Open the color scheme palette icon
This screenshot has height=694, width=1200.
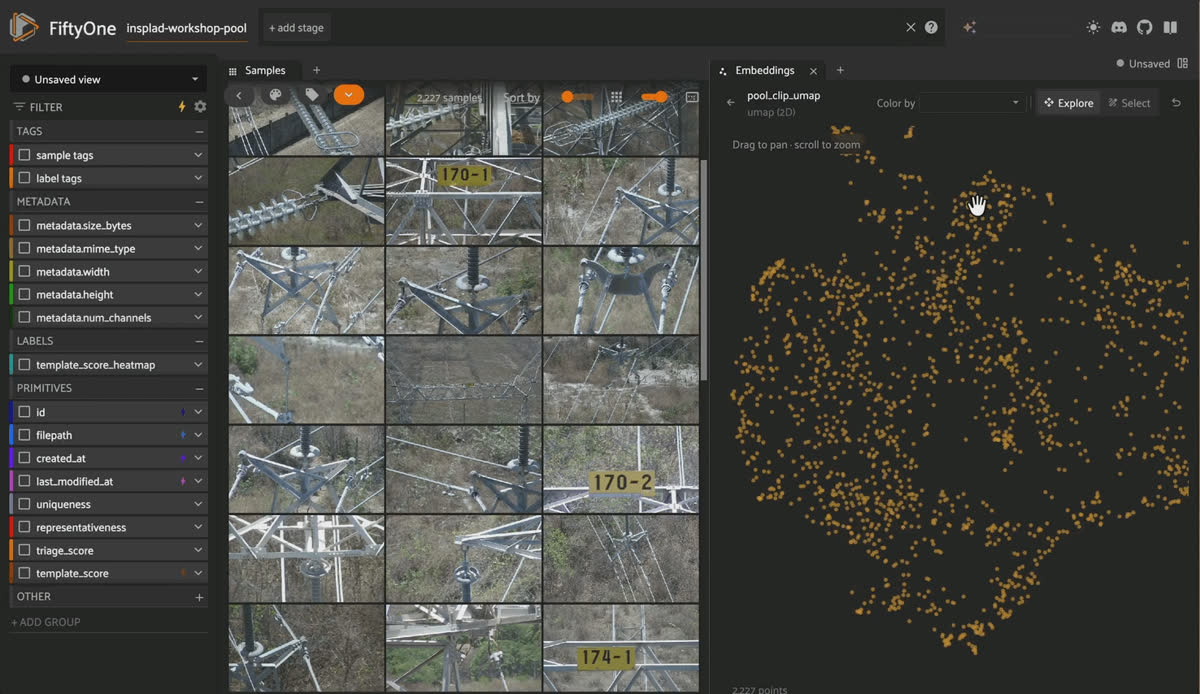pos(275,96)
